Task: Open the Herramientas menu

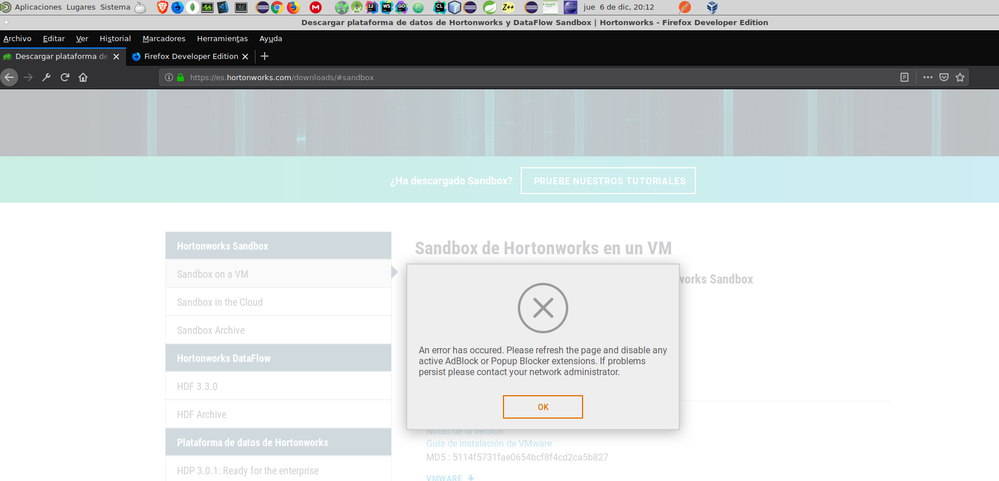Action: (x=222, y=38)
